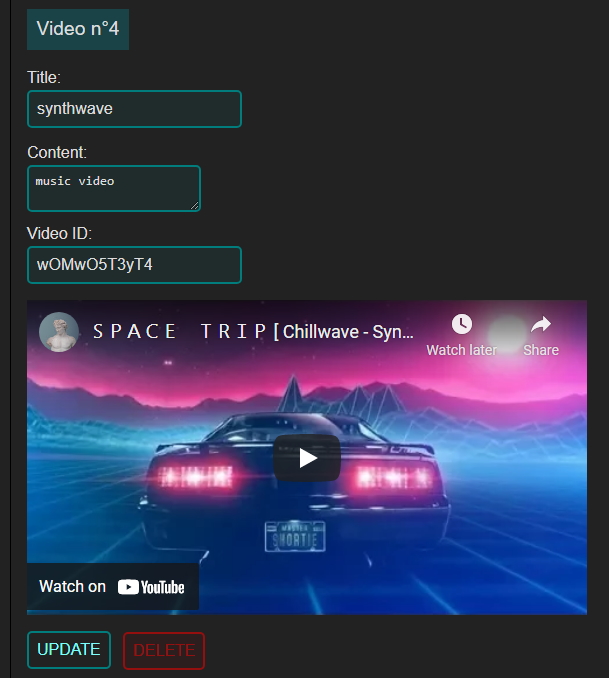Click the red DELETE button

[x=164, y=651]
